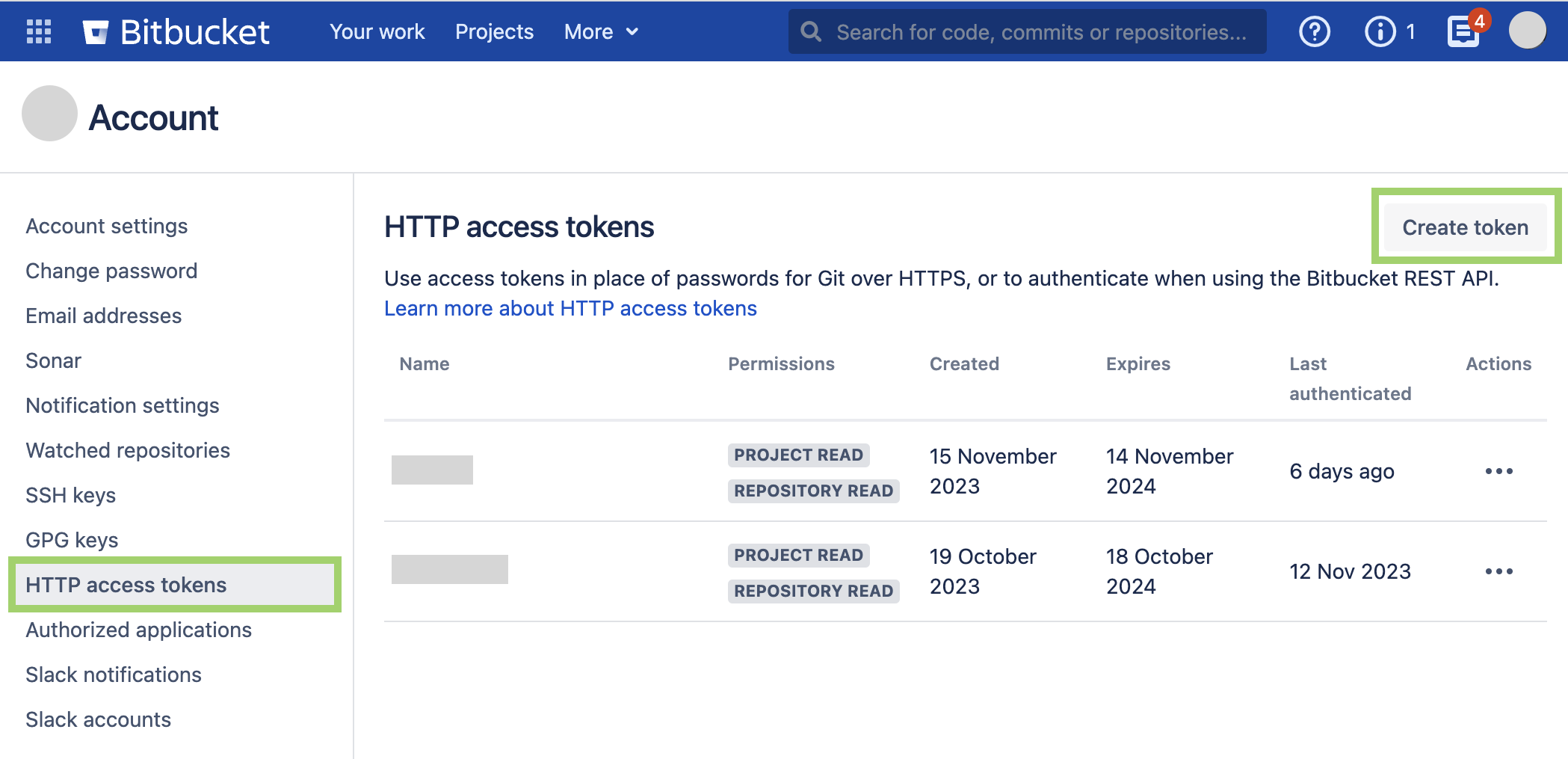Image resolution: width=1568 pixels, height=759 pixels.
Task: Select Watched repositories in the sidebar
Action: click(x=127, y=450)
